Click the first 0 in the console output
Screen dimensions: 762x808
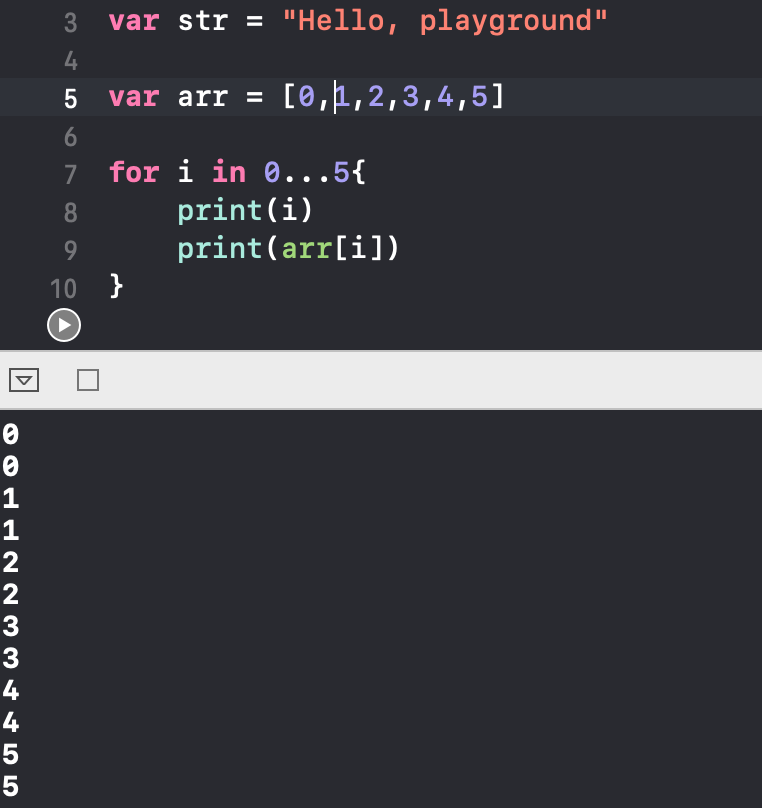10,434
